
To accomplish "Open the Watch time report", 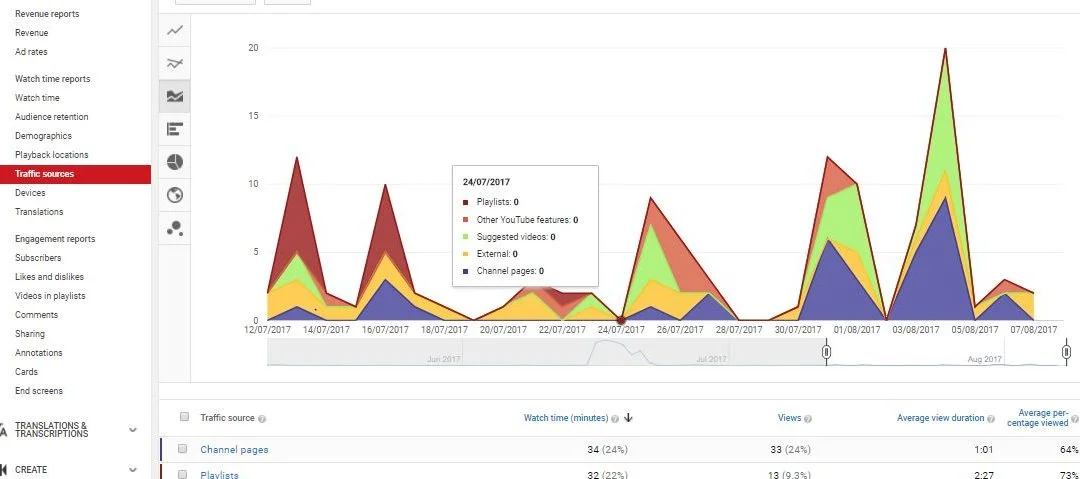I will click(x=37, y=98).
